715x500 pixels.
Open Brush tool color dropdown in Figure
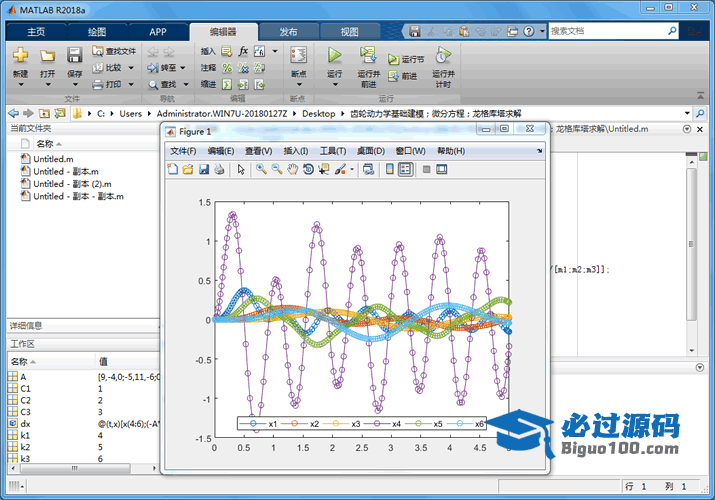352,170
